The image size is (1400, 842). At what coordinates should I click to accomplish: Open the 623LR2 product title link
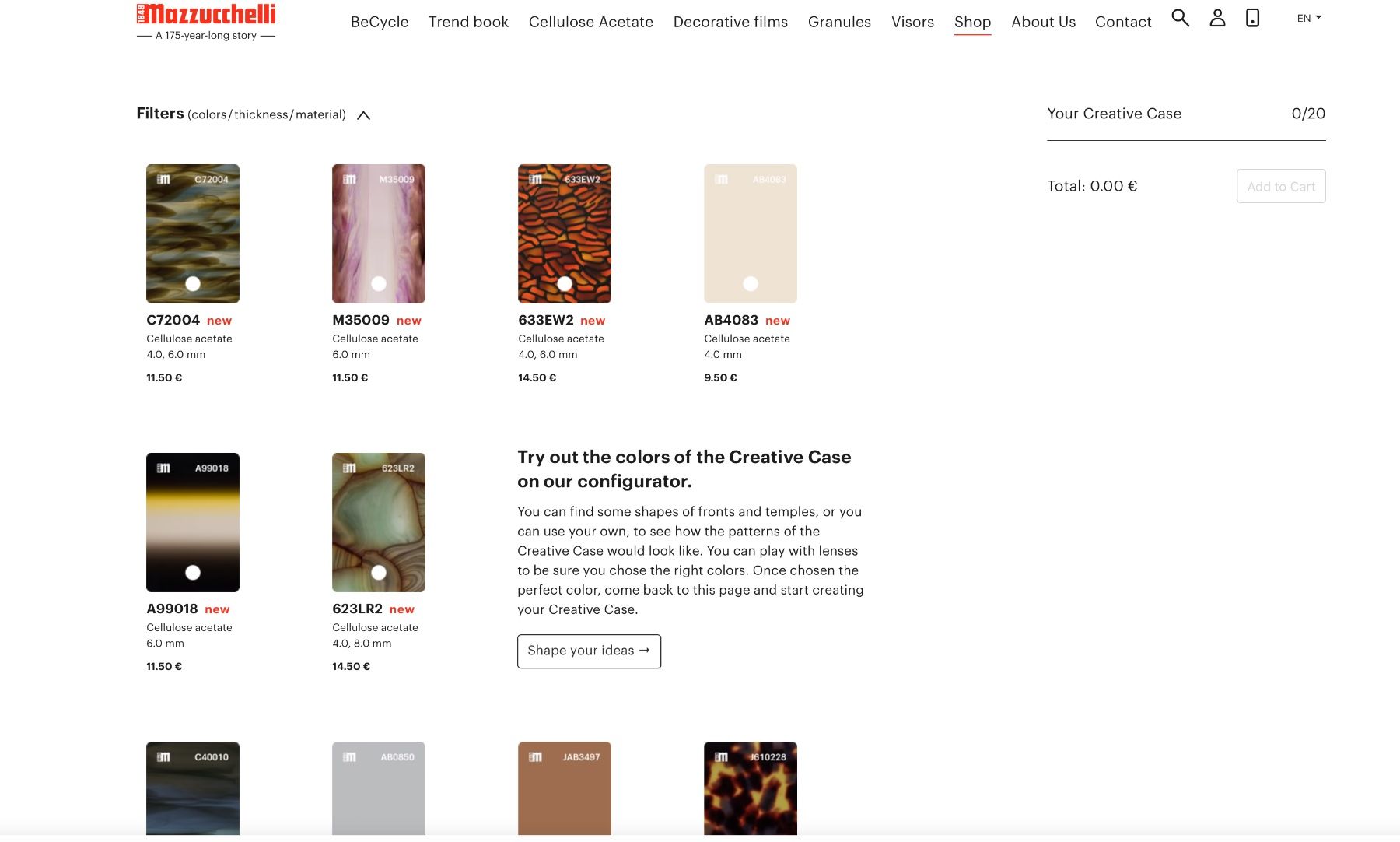357,609
